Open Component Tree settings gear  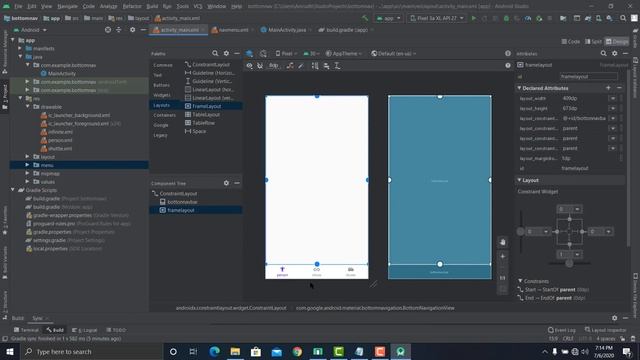point(226,183)
